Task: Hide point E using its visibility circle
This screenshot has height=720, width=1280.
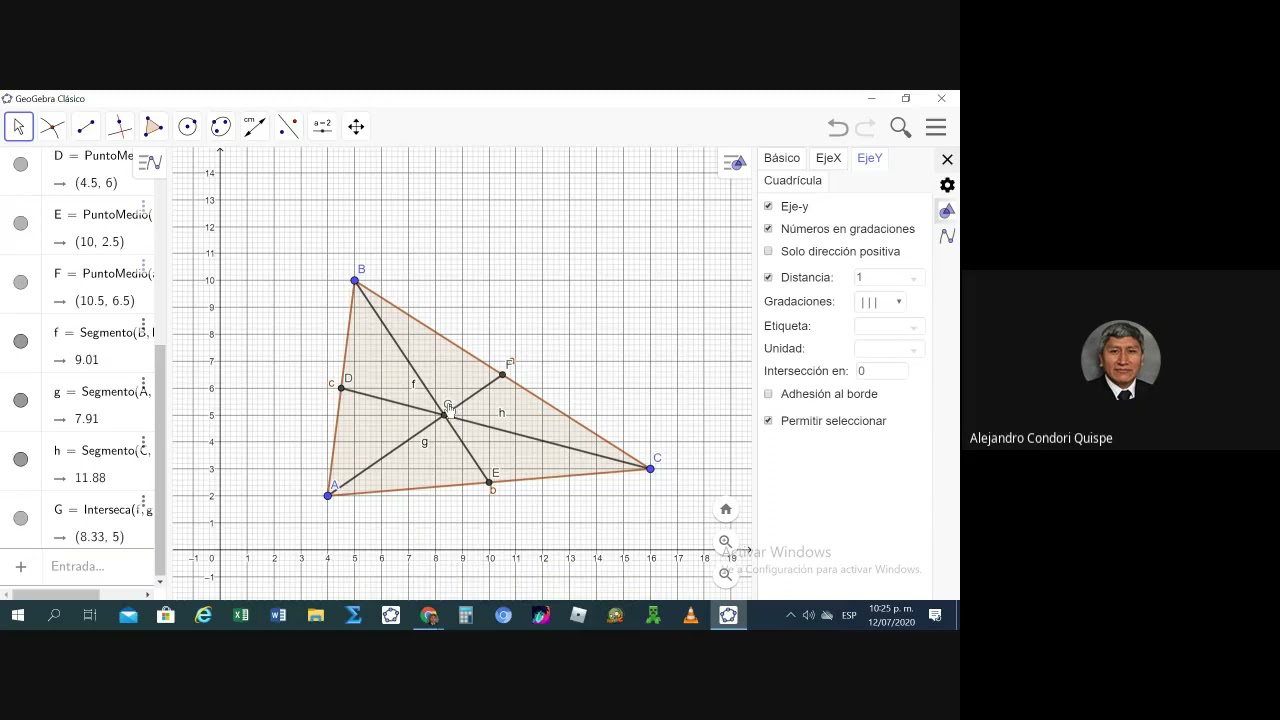Action: pyautogui.click(x=21, y=223)
